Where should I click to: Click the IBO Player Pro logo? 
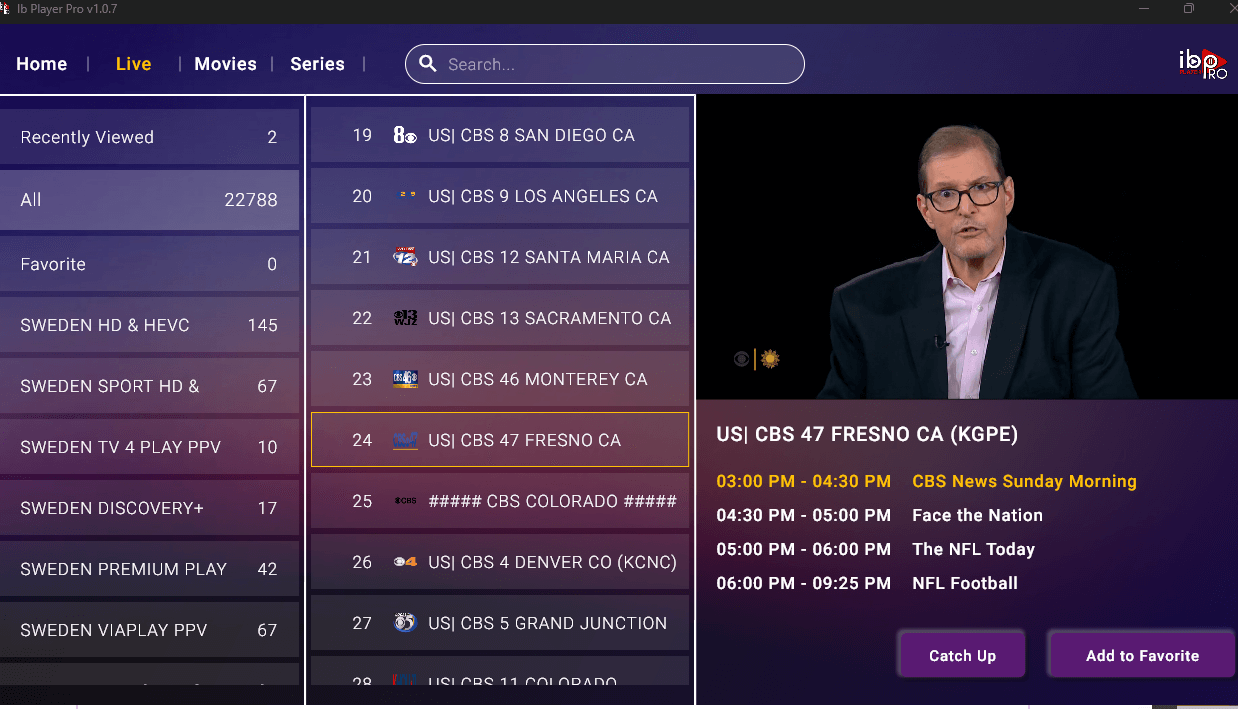(x=1202, y=64)
